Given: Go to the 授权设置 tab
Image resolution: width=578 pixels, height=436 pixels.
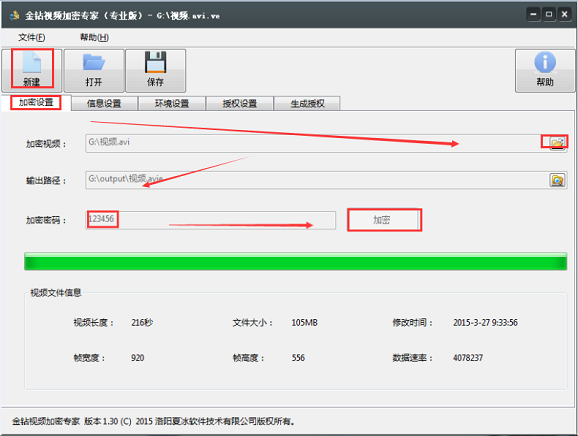Looking at the screenshot, I should 240,104.
